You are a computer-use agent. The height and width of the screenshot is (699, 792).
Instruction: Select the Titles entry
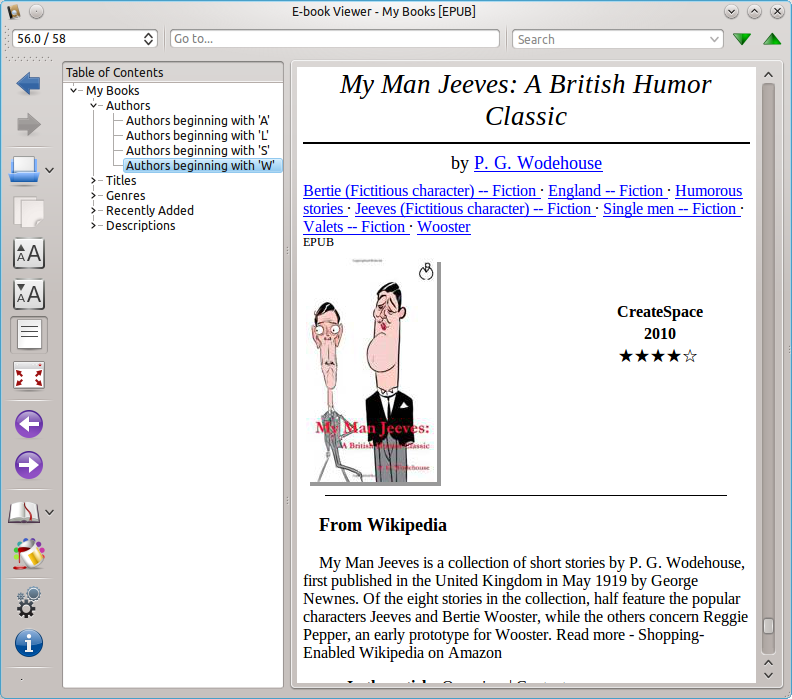121,180
